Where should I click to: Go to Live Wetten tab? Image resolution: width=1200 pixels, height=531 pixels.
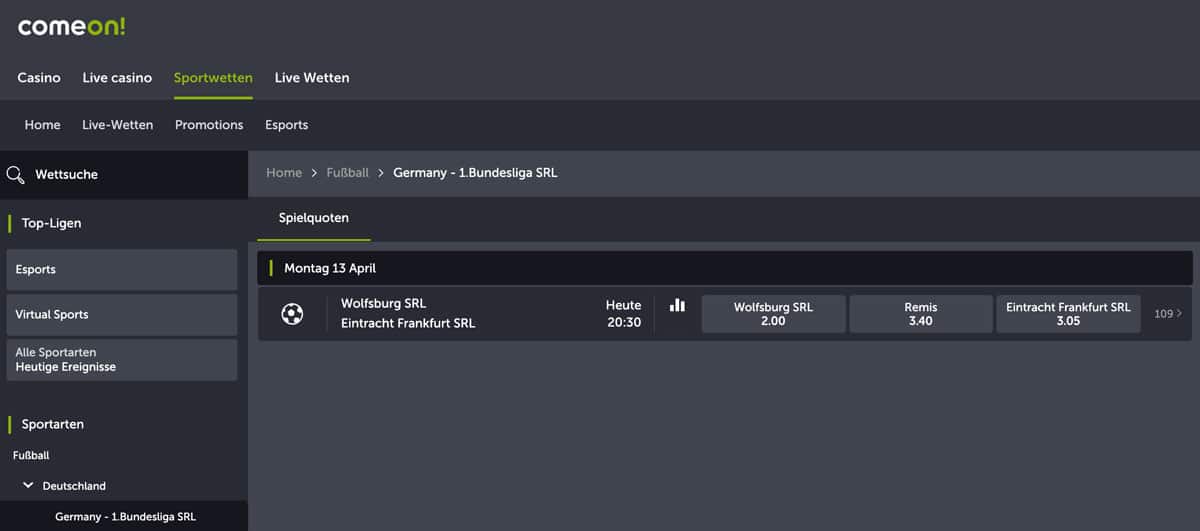tap(312, 77)
